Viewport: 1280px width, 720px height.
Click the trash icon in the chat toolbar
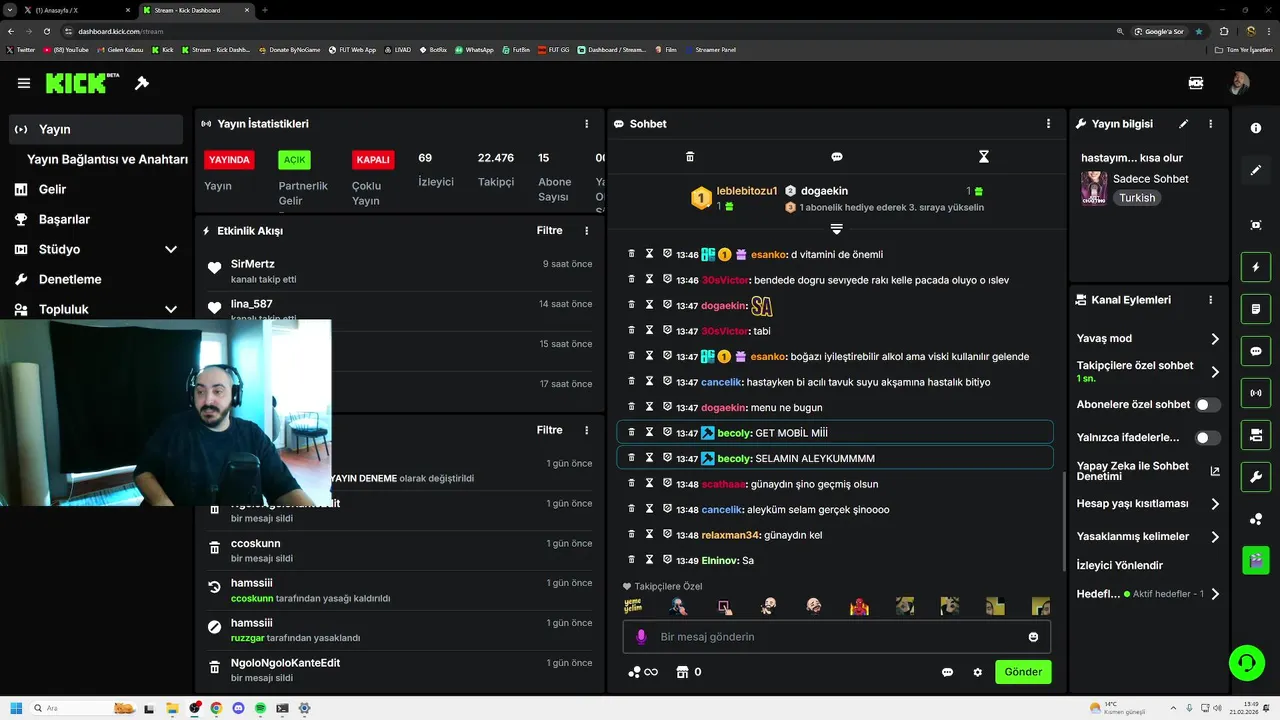click(690, 157)
